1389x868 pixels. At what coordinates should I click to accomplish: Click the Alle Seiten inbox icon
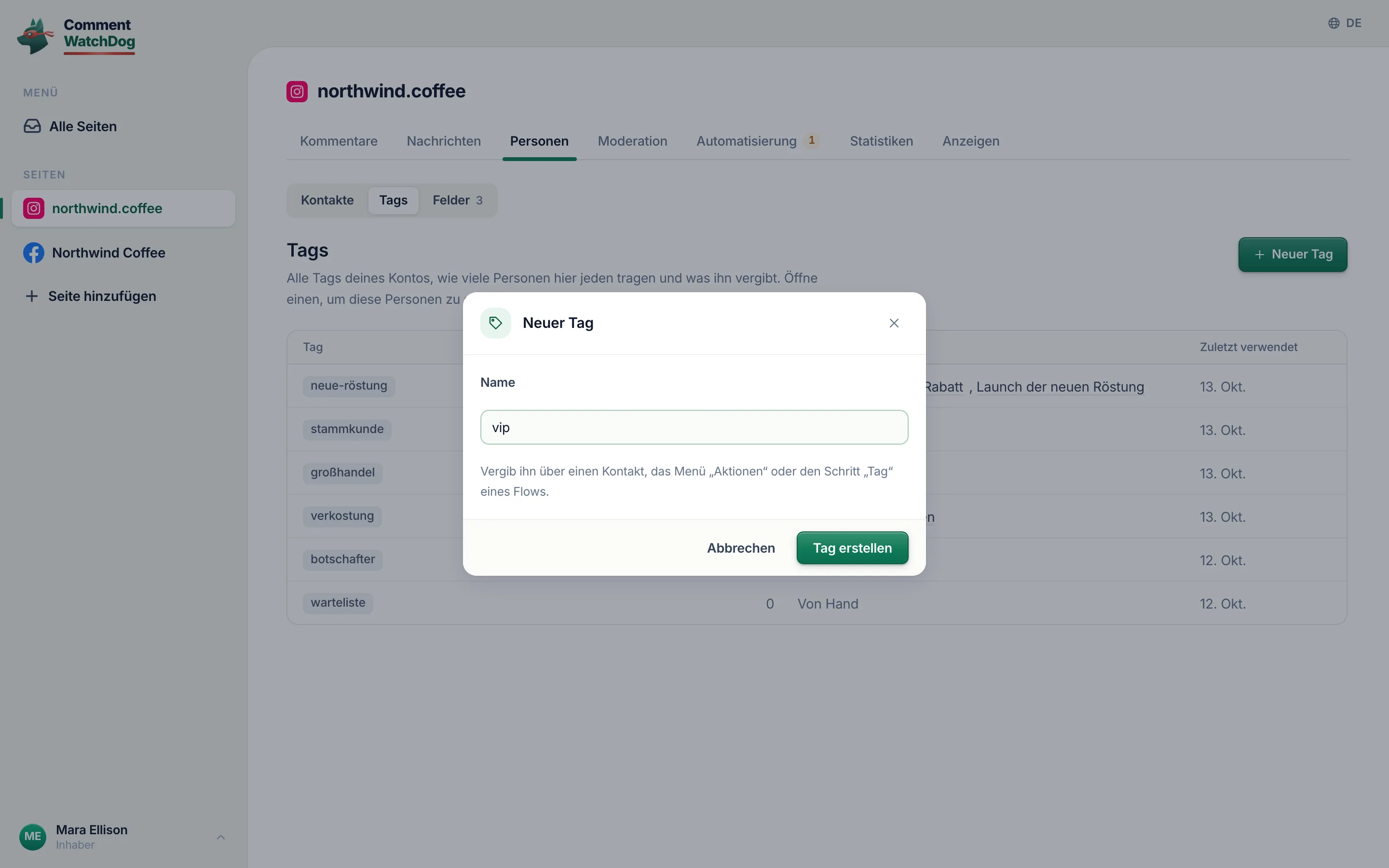(32, 126)
